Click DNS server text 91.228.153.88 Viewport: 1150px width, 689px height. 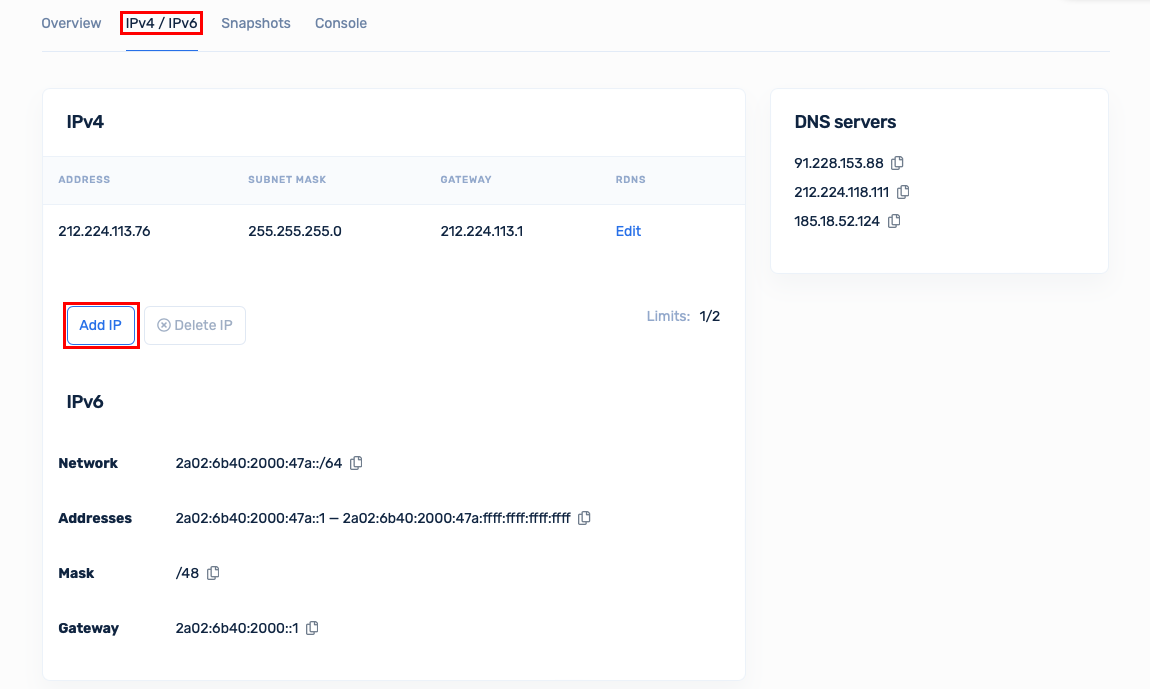click(x=838, y=163)
